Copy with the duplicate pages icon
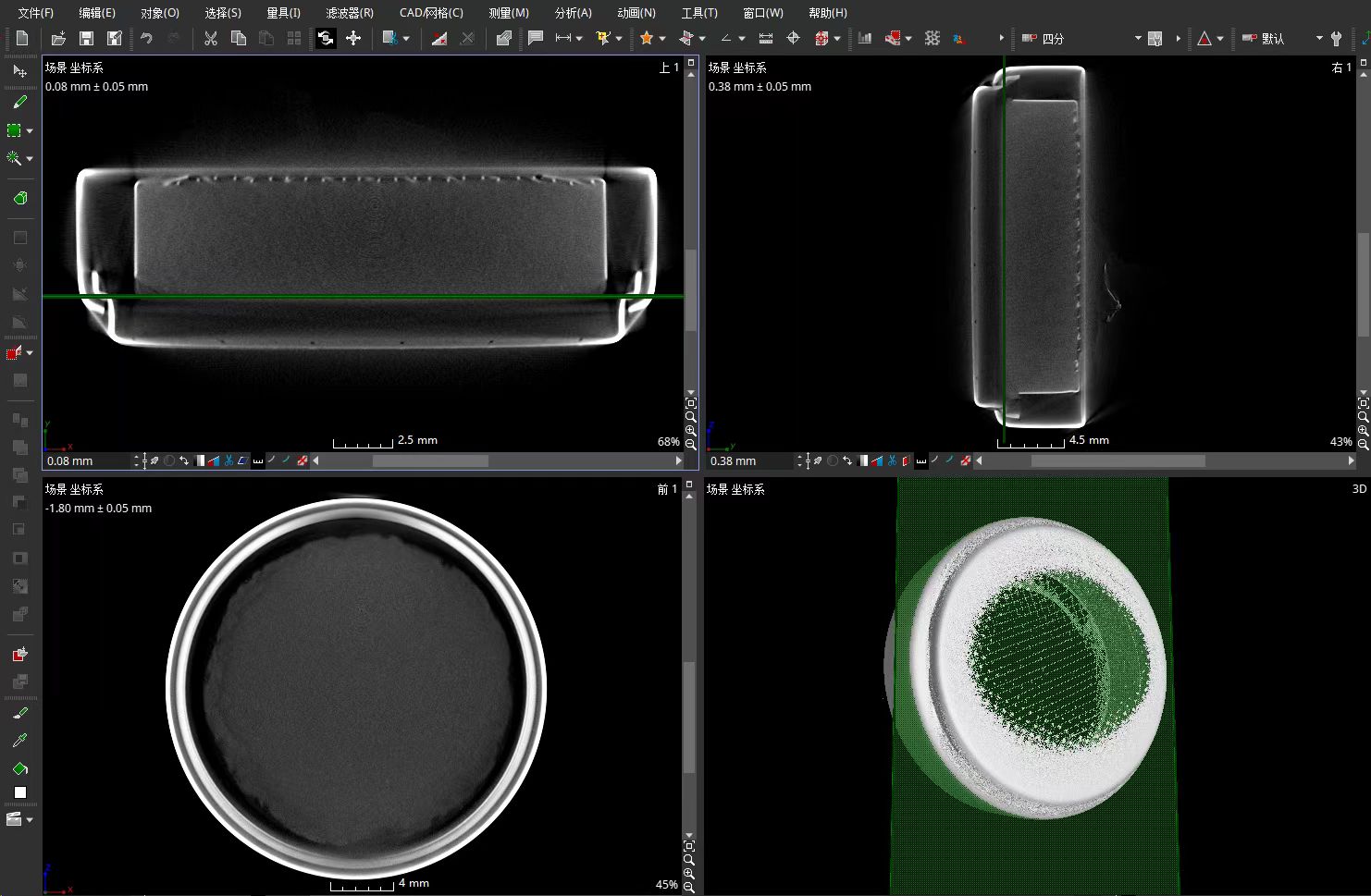The width and height of the screenshot is (1371, 896). point(239,38)
